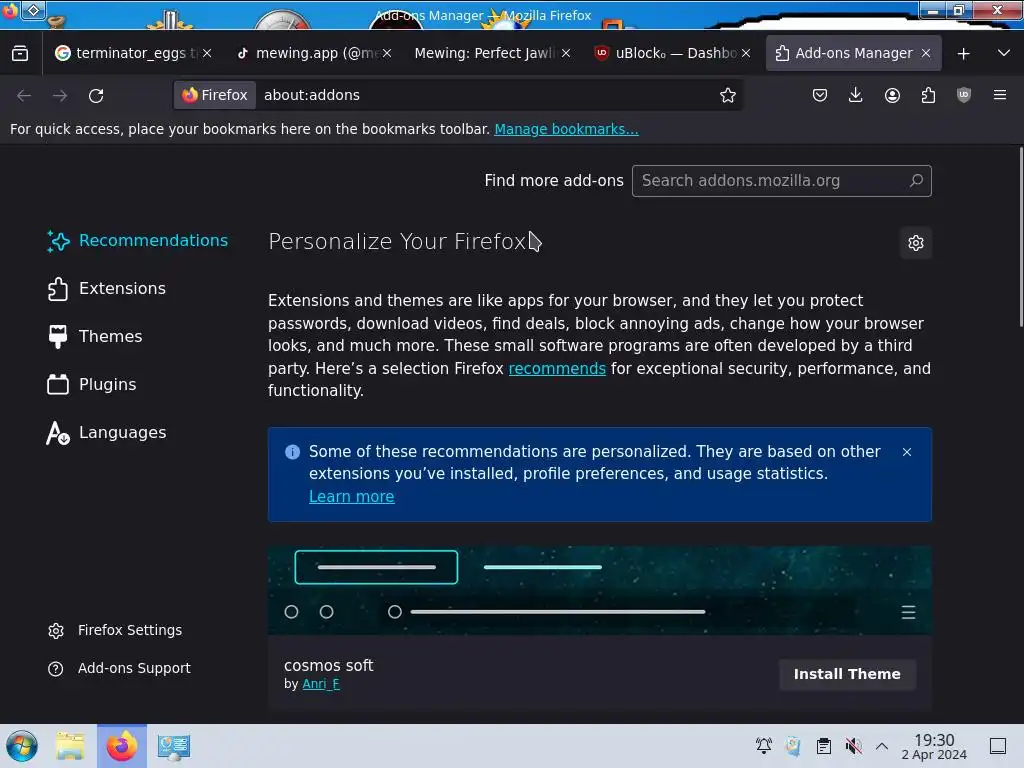Click Learn more in the blue notice
The width and height of the screenshot is (1024, 768).
point(351,496)
